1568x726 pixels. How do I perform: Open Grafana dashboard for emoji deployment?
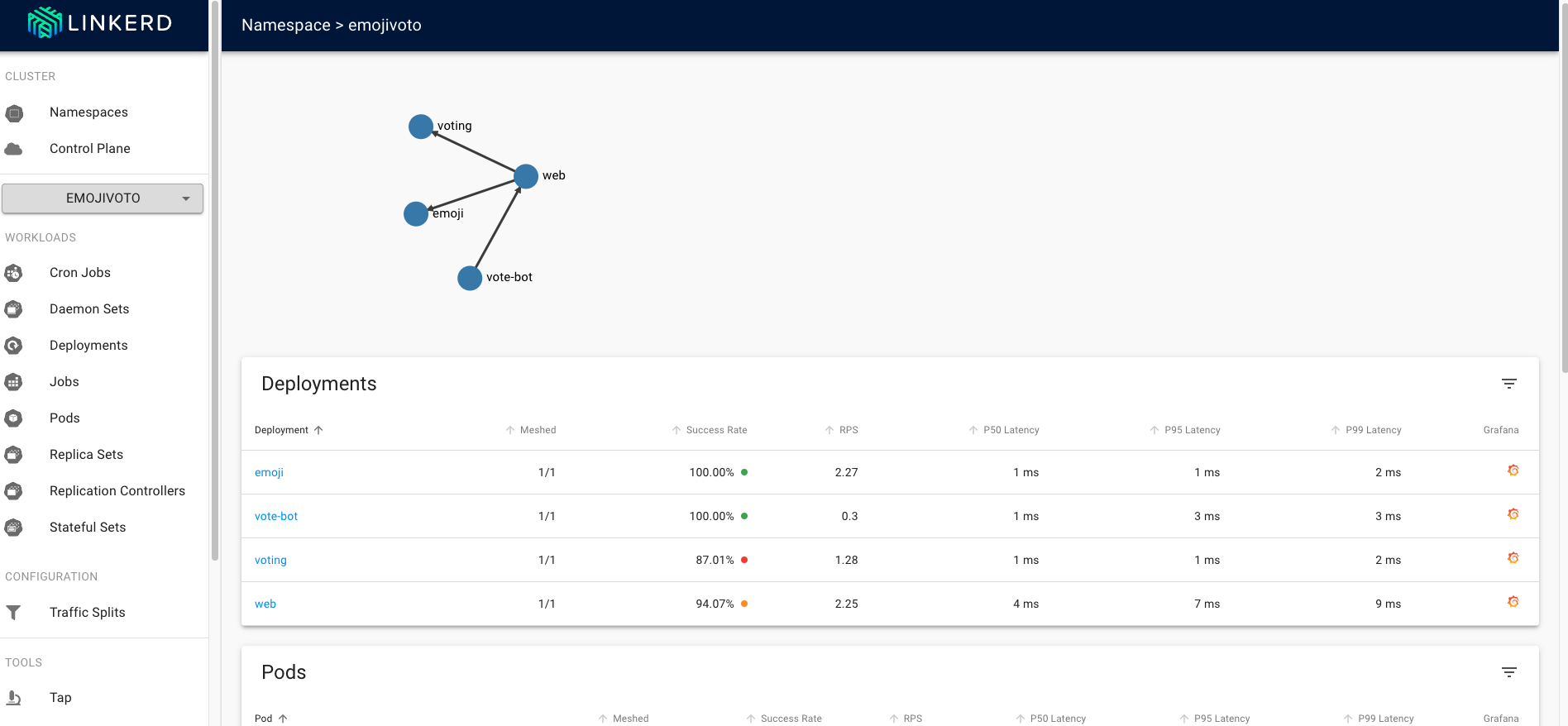(x=1513, y=470)
